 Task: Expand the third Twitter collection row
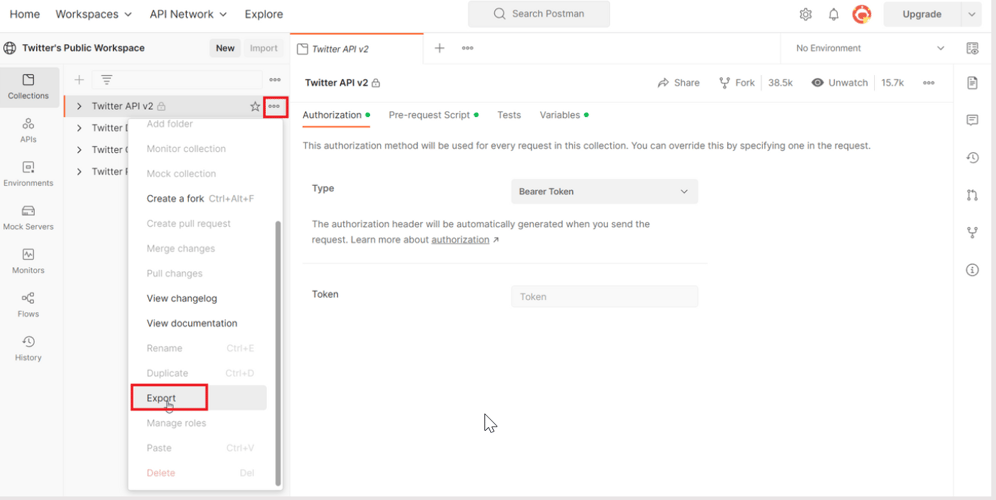[79, 150]
